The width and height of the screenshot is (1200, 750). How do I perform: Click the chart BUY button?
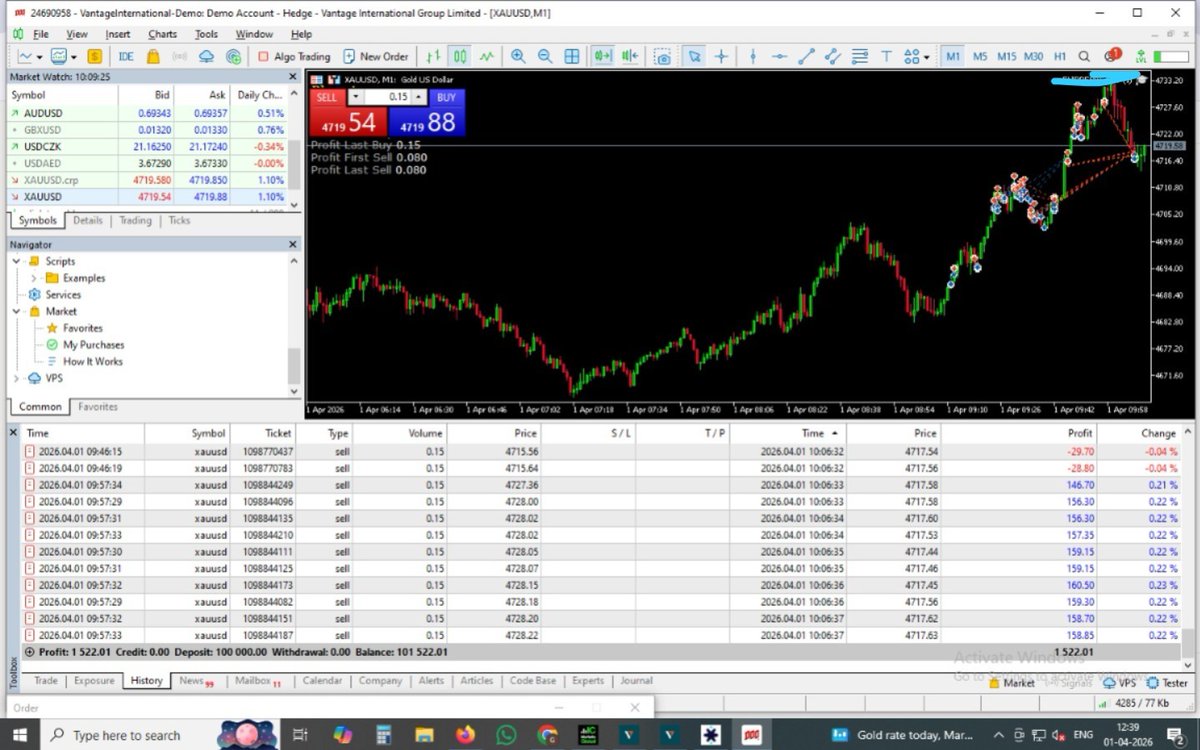[x=446, y=97]
